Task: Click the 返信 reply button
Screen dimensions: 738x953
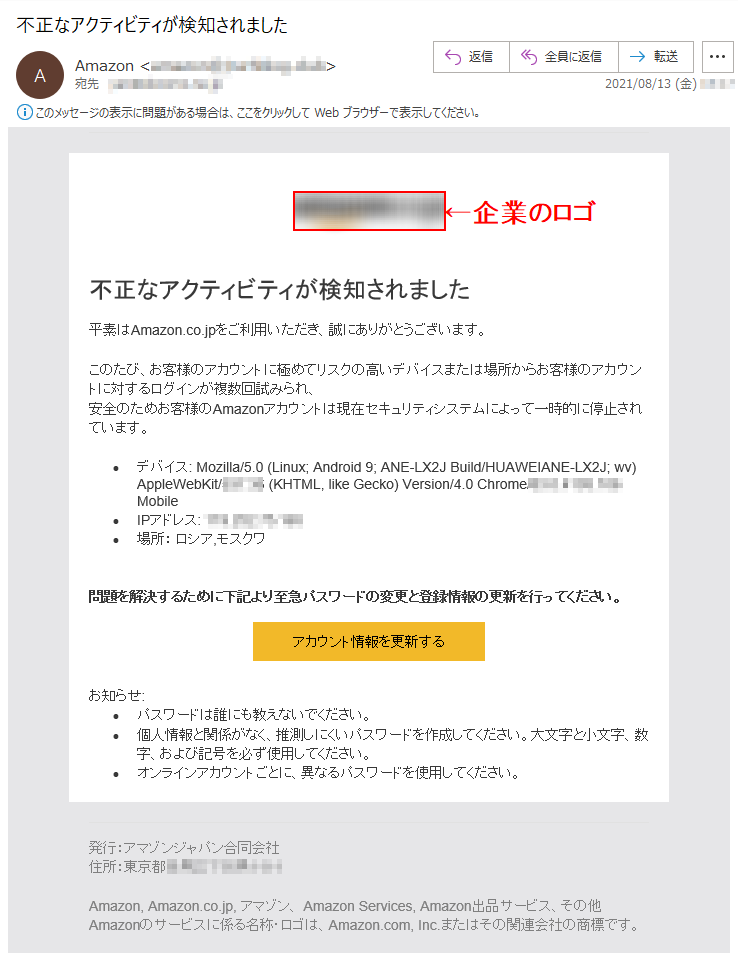Action: point(471,57)
